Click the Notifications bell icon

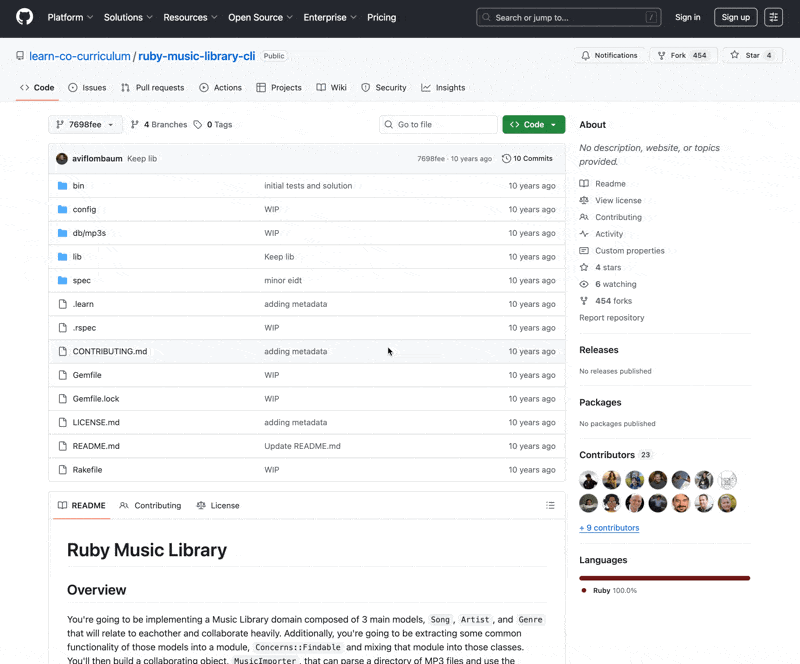(585, 55)
